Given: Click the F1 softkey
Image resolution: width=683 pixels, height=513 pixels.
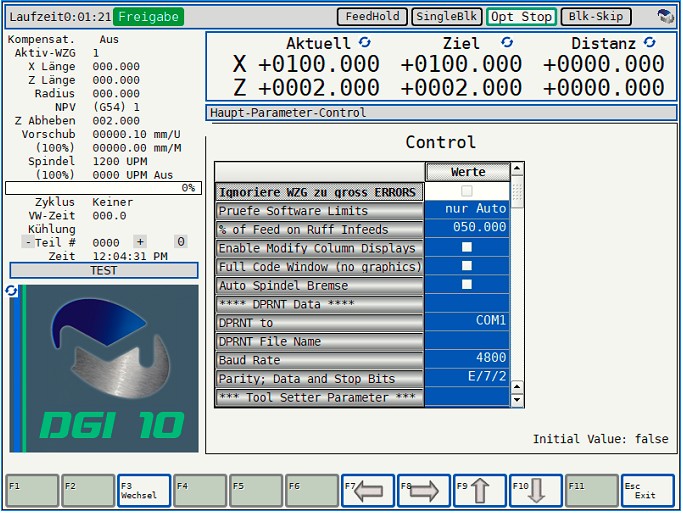Looking at the screenshot, I should point(32,491).
